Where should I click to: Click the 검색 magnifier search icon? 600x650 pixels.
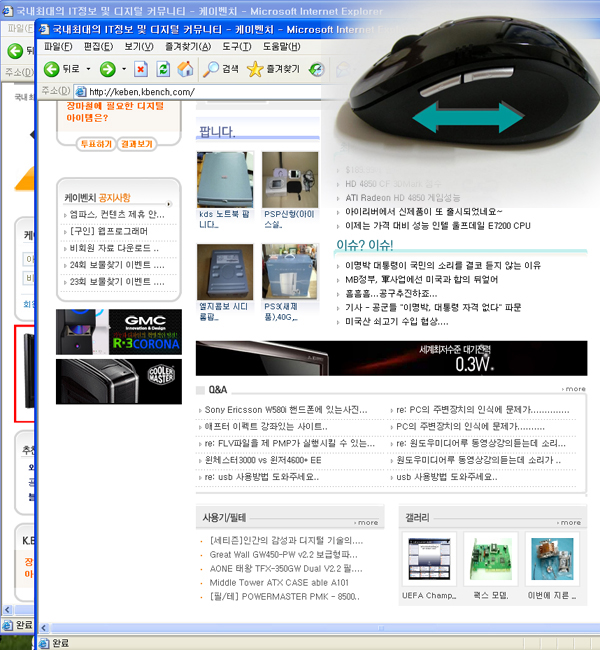pos(211,69)
